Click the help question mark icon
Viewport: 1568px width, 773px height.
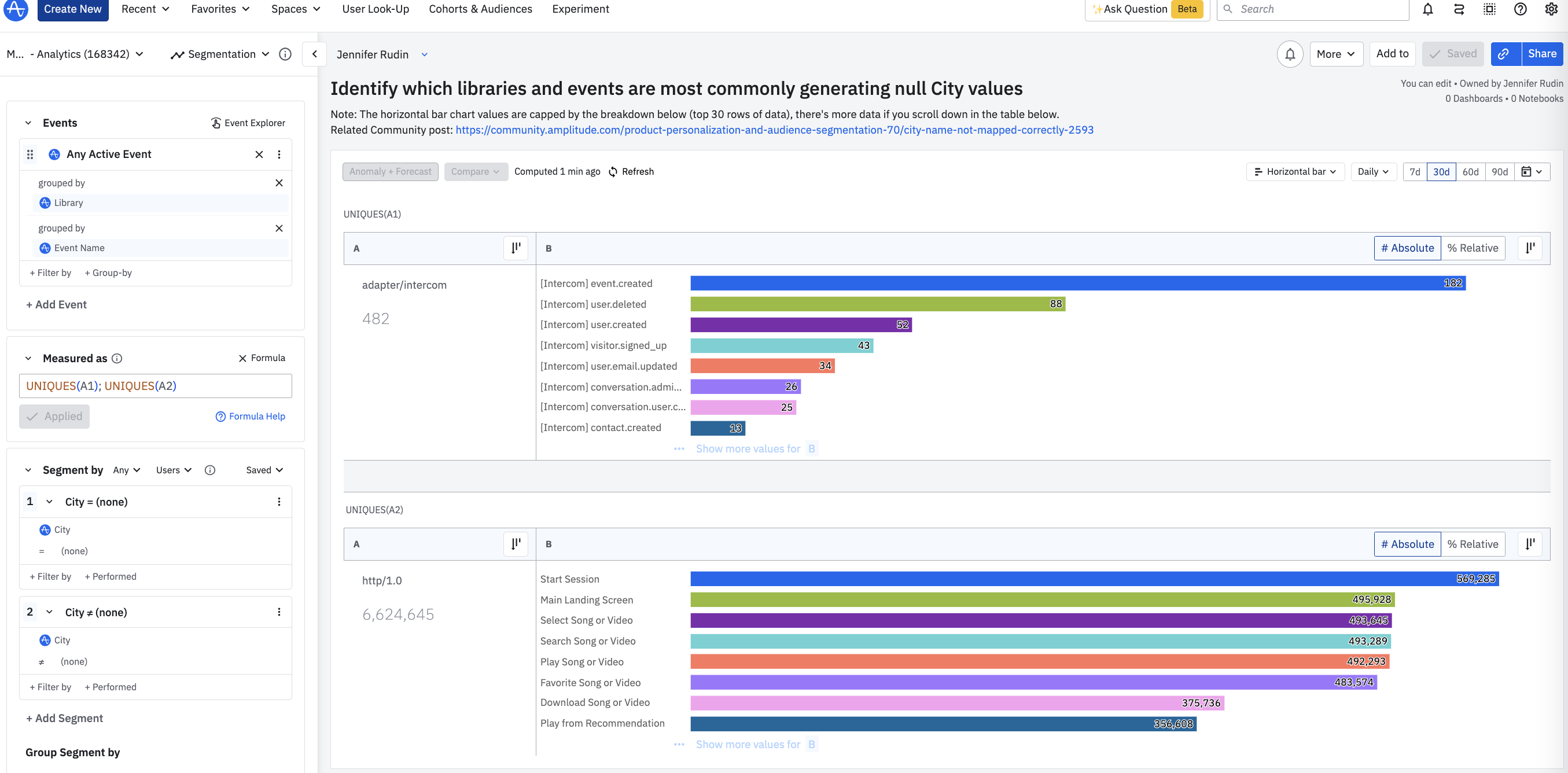pos(1520,9)
